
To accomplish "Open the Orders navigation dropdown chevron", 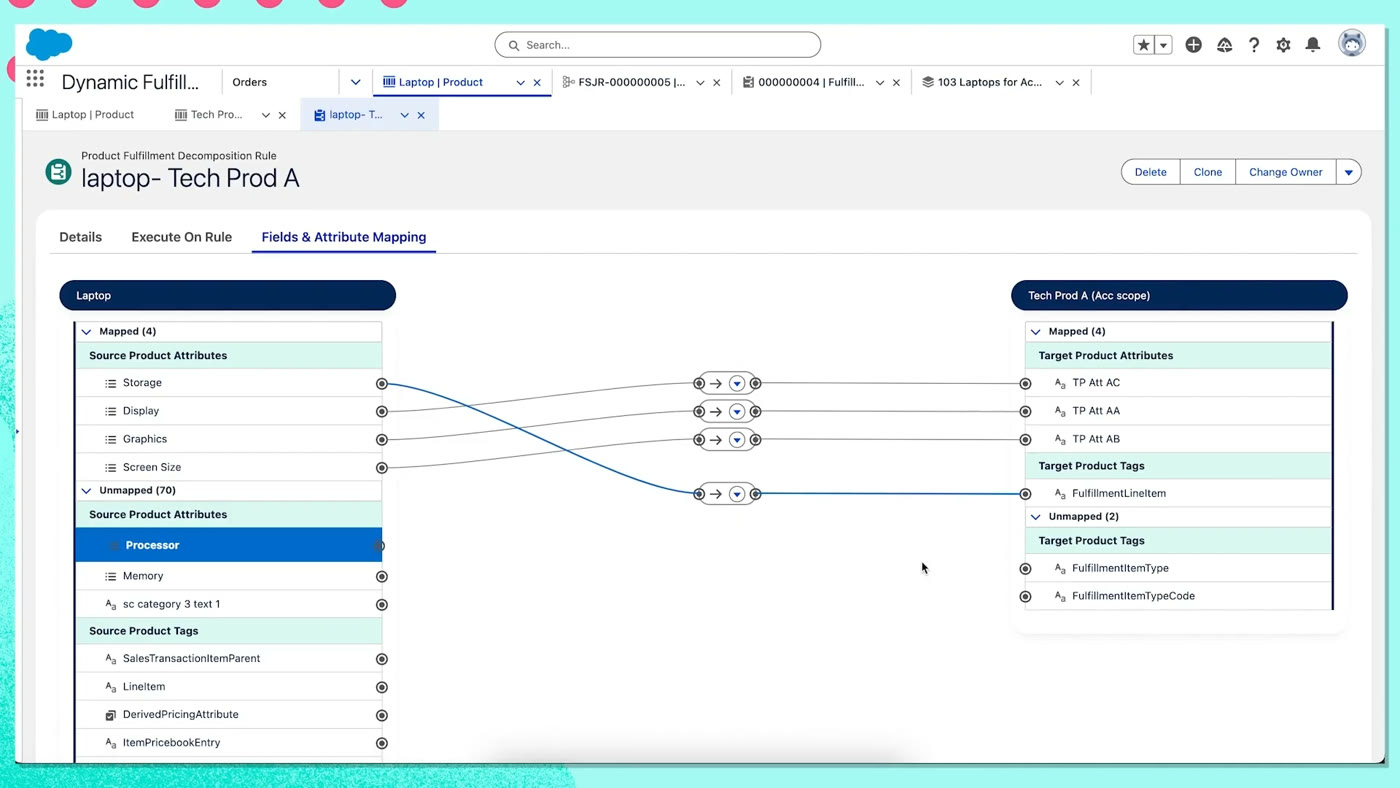I will (x=355, y=82).
